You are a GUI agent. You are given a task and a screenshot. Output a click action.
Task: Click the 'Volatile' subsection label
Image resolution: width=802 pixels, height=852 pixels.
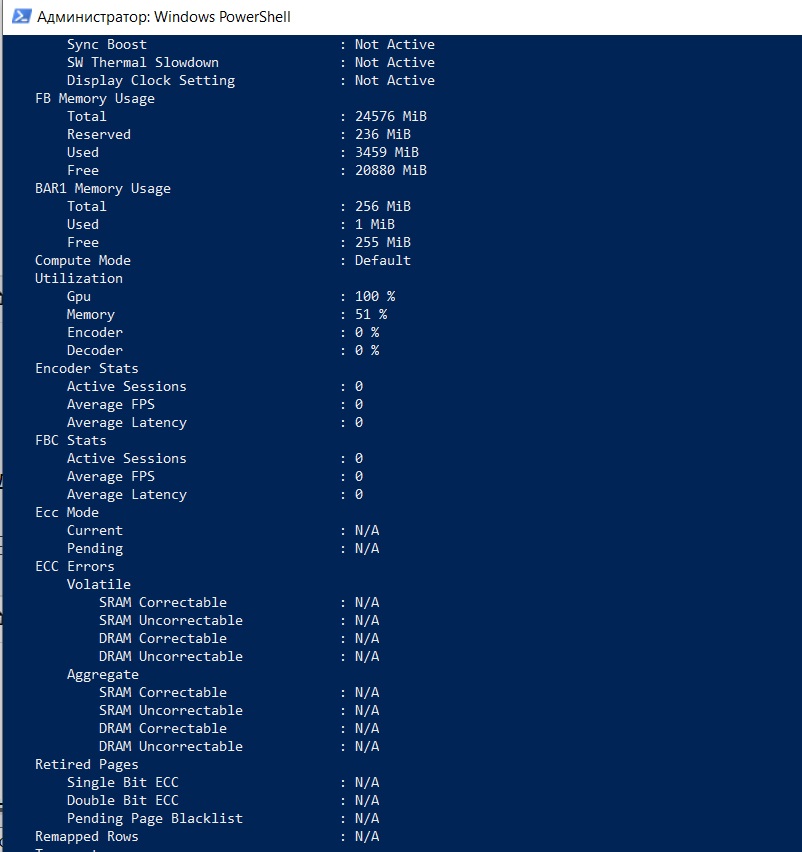[x=99, y=584]
